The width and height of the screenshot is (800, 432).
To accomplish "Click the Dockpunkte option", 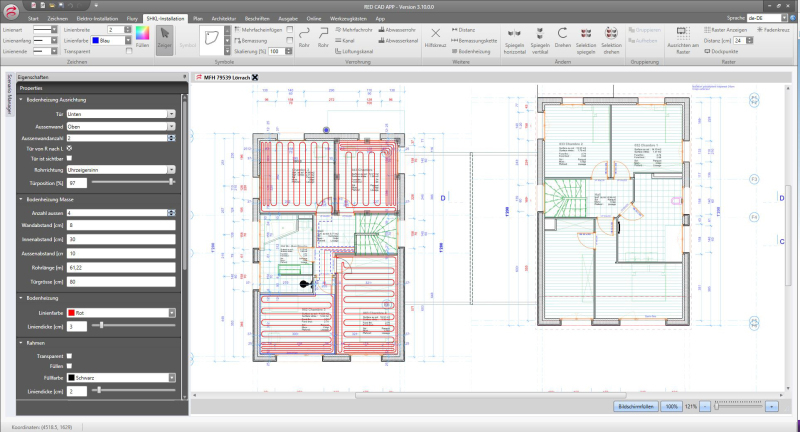I will (721, 52).
